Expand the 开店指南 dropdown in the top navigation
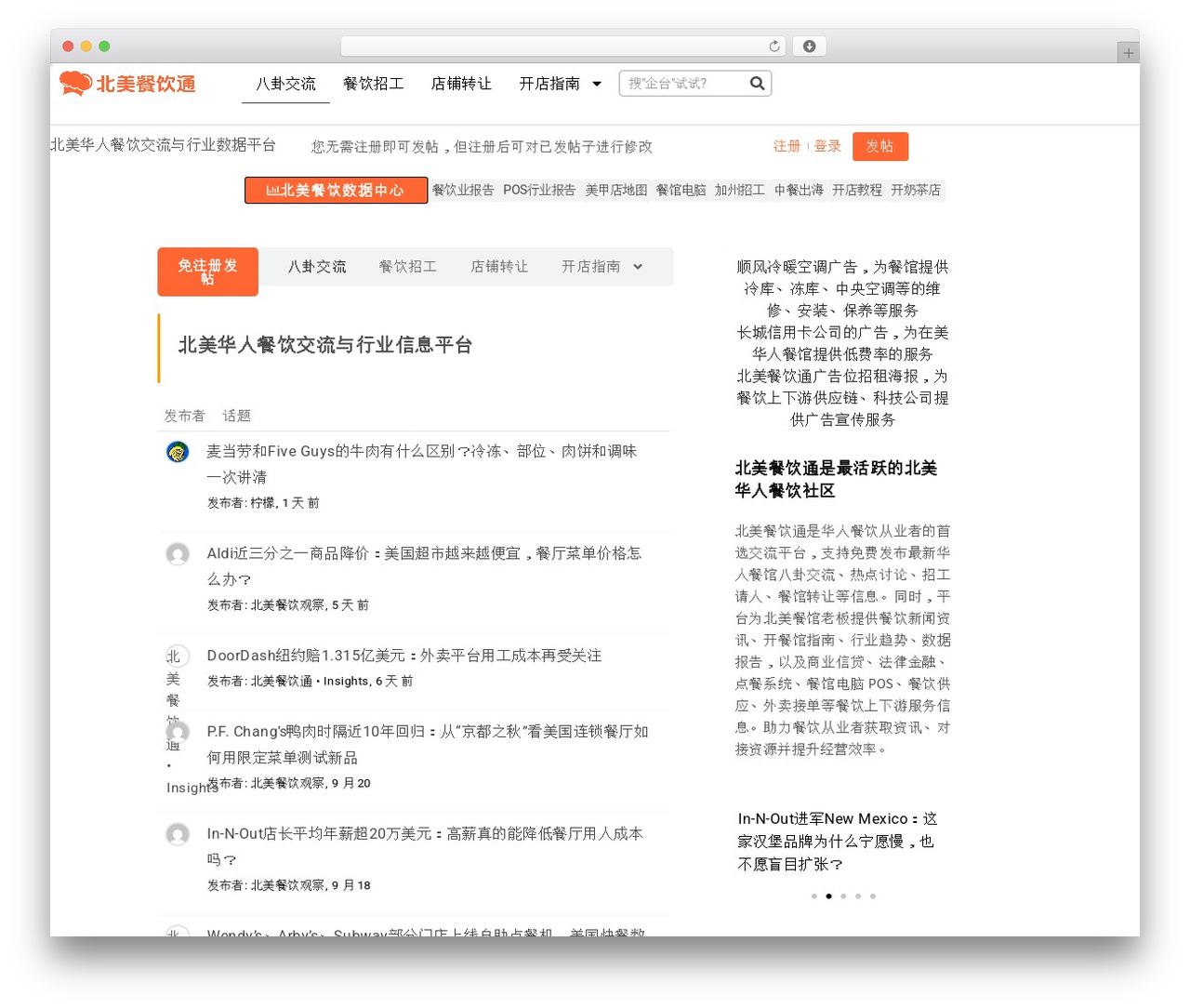 point(597,84)
